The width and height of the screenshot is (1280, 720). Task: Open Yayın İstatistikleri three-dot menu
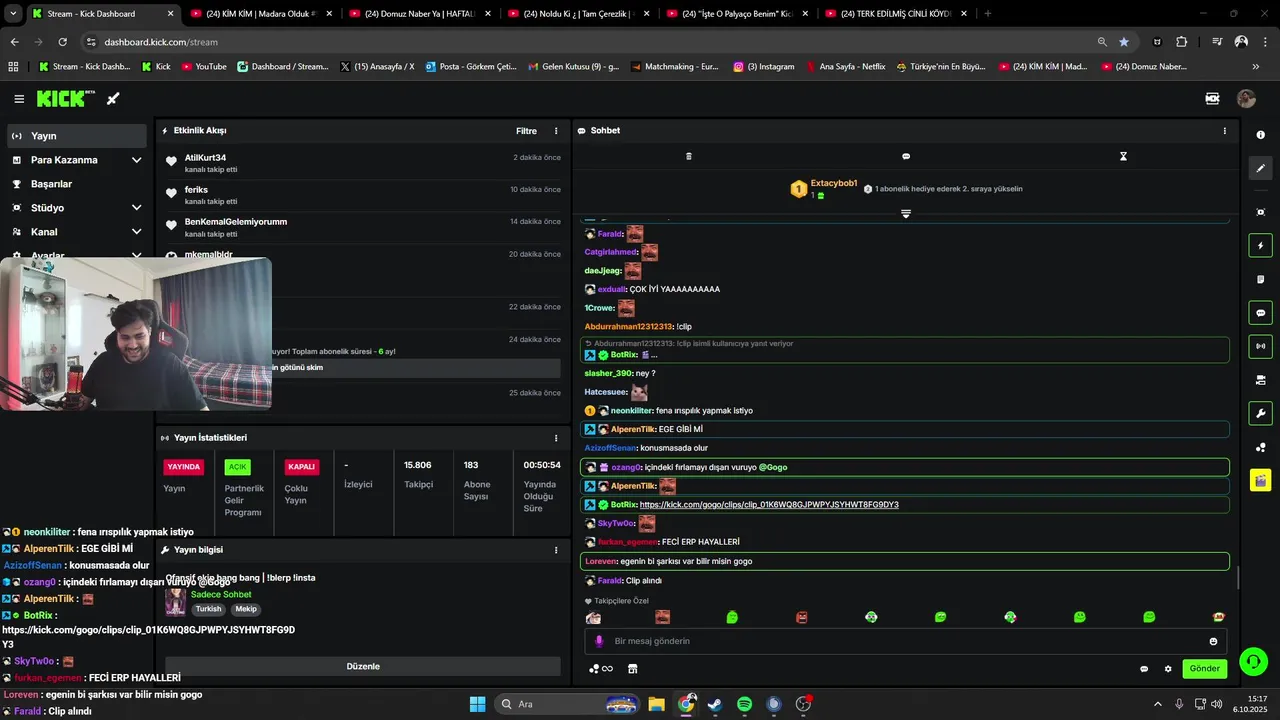[556, 438]
